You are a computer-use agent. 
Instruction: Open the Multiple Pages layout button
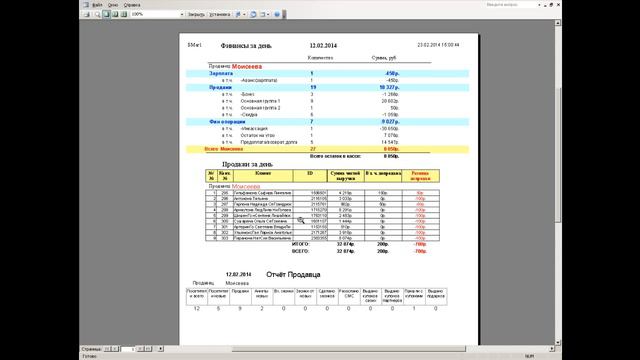coord(124,14)
